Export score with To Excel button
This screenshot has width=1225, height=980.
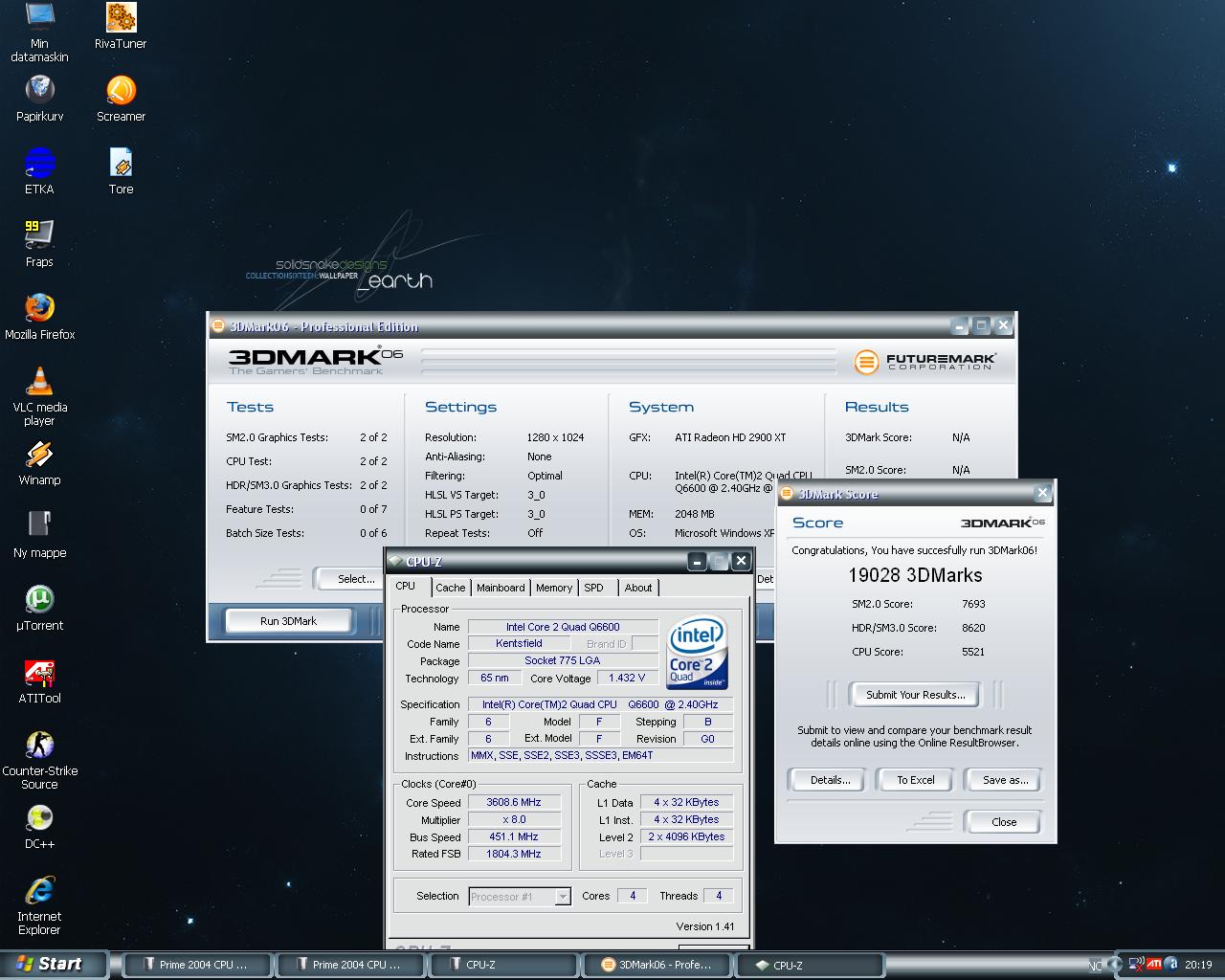pyautogui.click(x=916, y=780)
